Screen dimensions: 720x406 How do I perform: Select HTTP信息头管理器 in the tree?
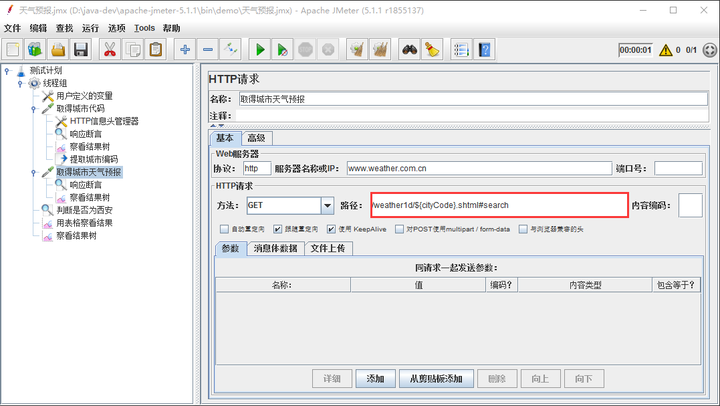tap(104, 121)
